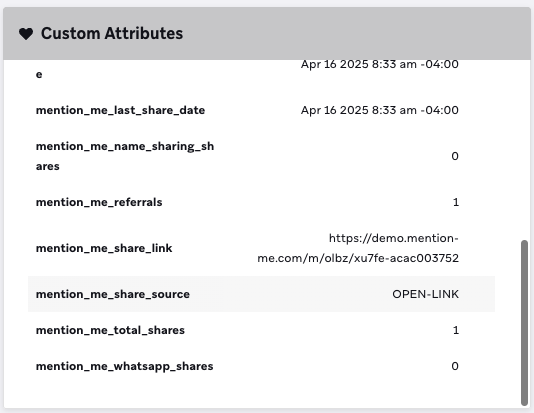Select the highlighted mention_me_share_source row
534x413 pixels.
coord(261,294)
